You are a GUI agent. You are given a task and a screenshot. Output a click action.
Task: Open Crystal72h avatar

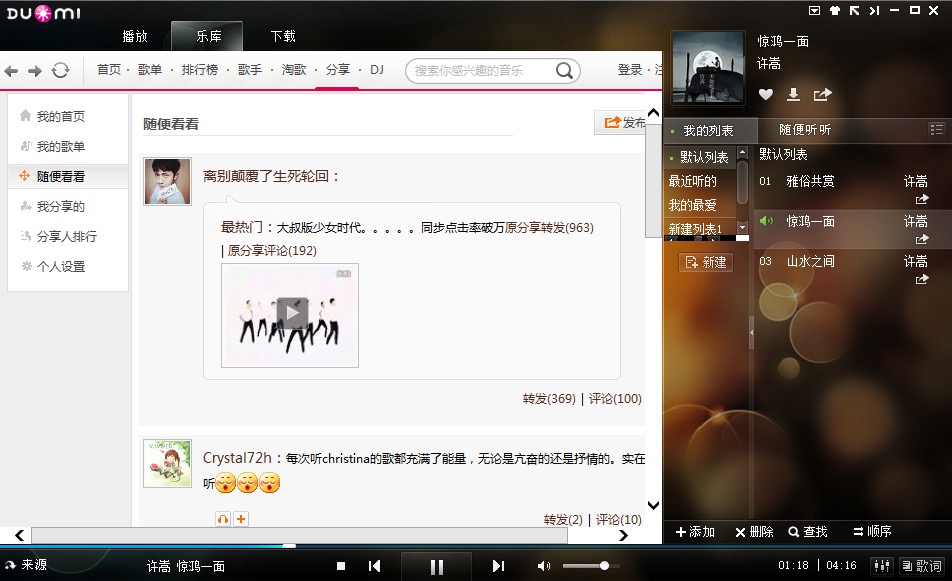click(x=168, y=464)
